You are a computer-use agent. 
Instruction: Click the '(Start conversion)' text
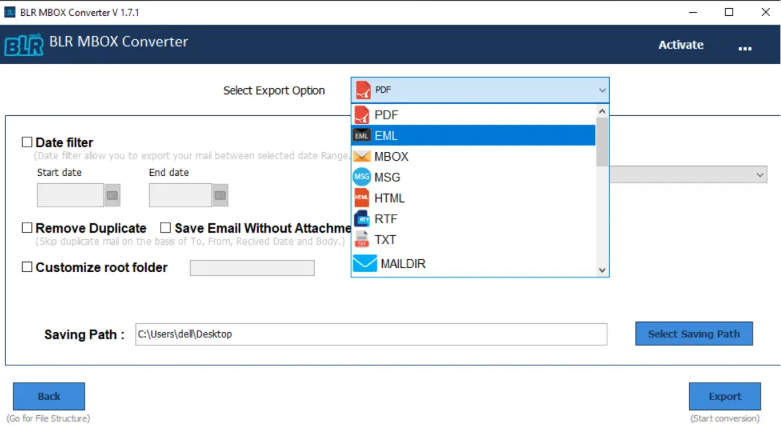pyautogui.click(x=725, y=419)
